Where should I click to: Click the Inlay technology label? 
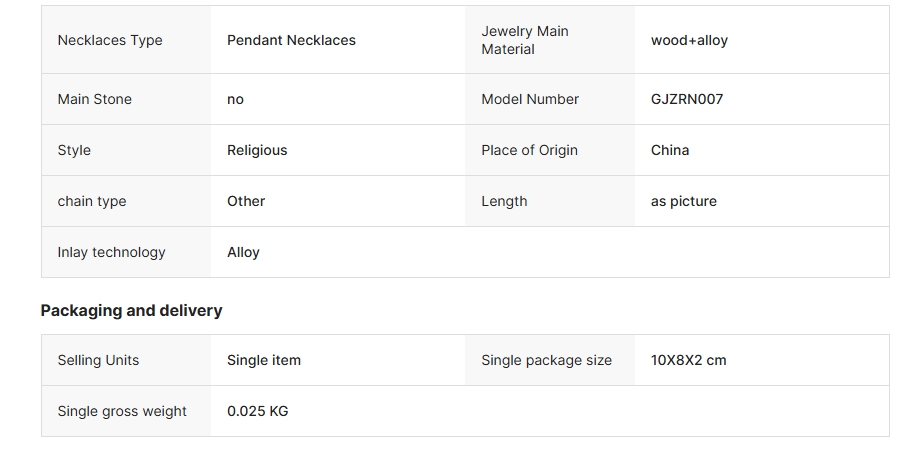click(111, 252)
